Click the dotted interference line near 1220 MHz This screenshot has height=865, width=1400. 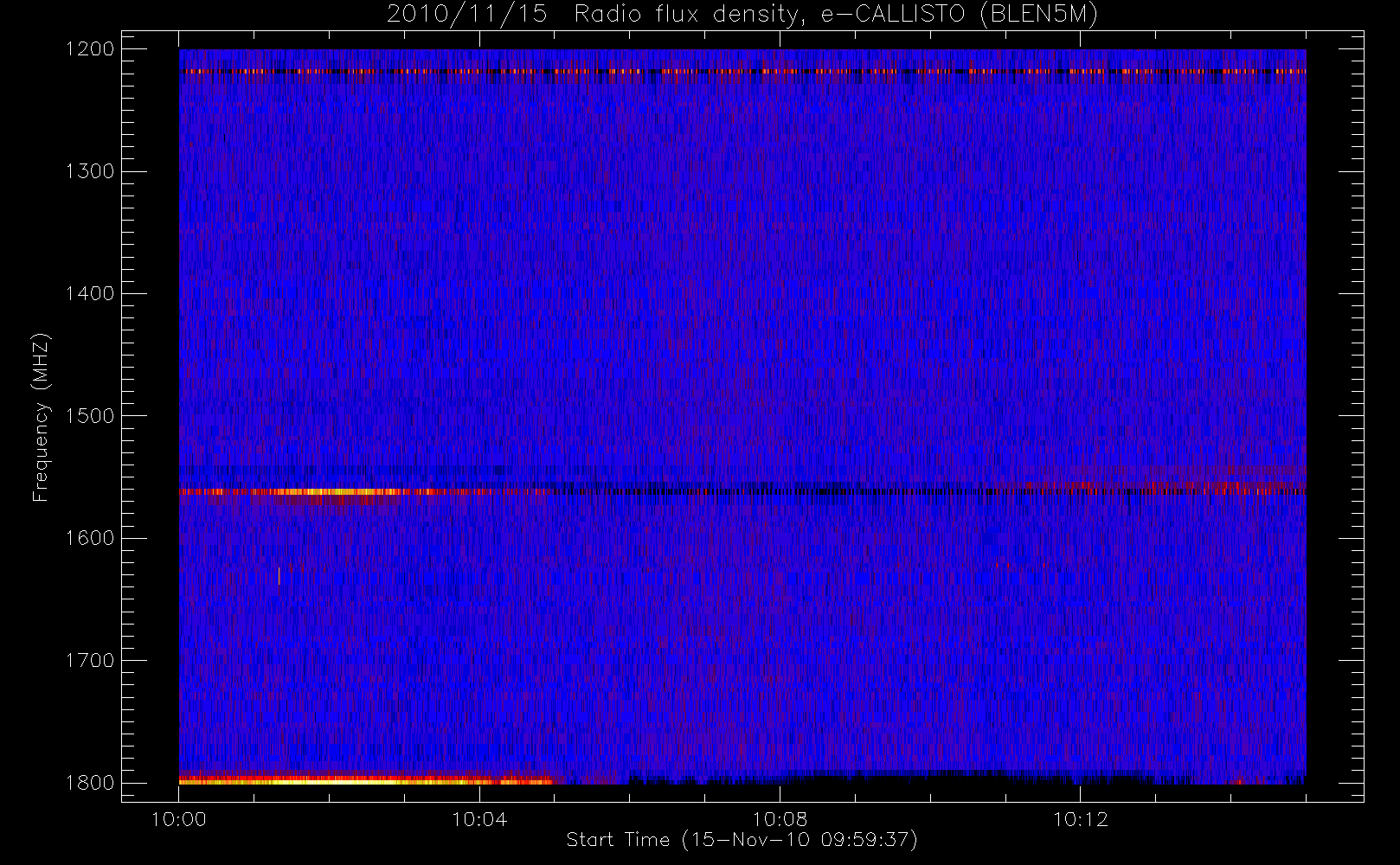(742, 71)
